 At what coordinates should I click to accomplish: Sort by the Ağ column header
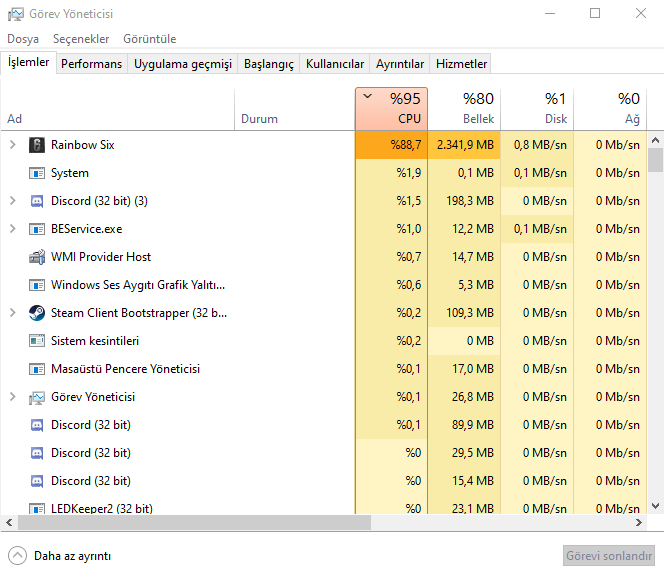[610, 109]
